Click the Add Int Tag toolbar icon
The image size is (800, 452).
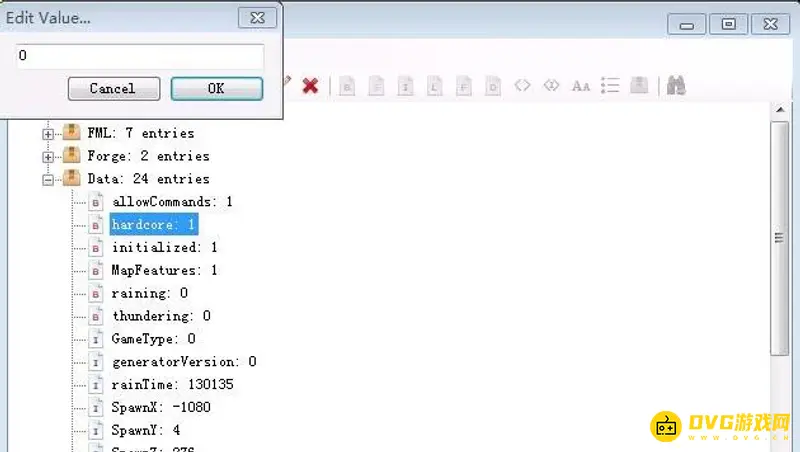pyautogui.click(x=405, y=86)
